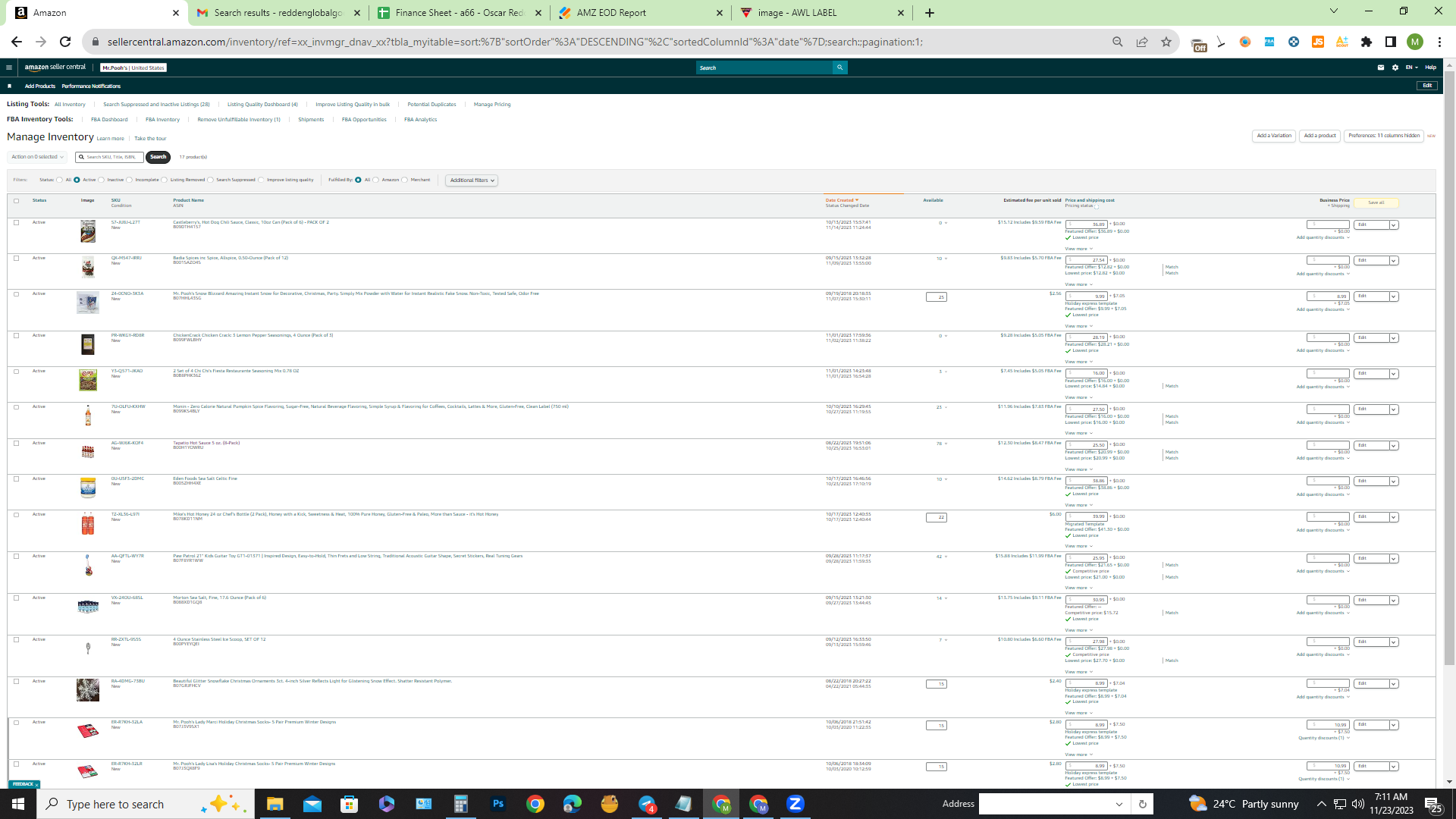Select the Inactive status filter
This screenshot has height=819, width=1456.
[102, 180]
